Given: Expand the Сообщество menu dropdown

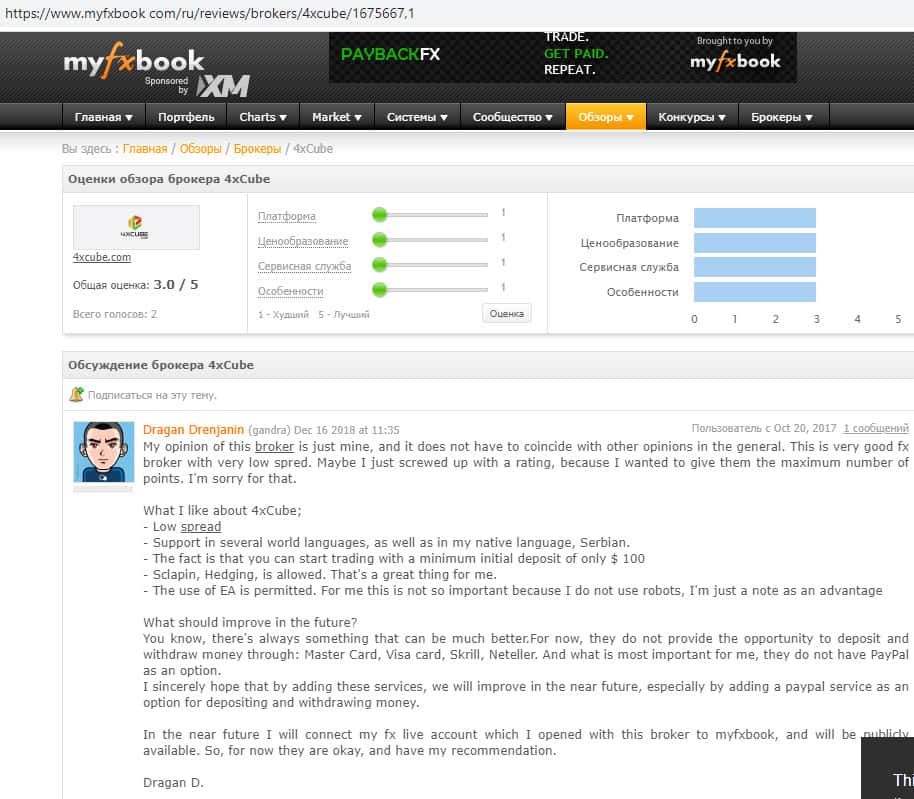Looking at the screenshot, I should 512,117.
